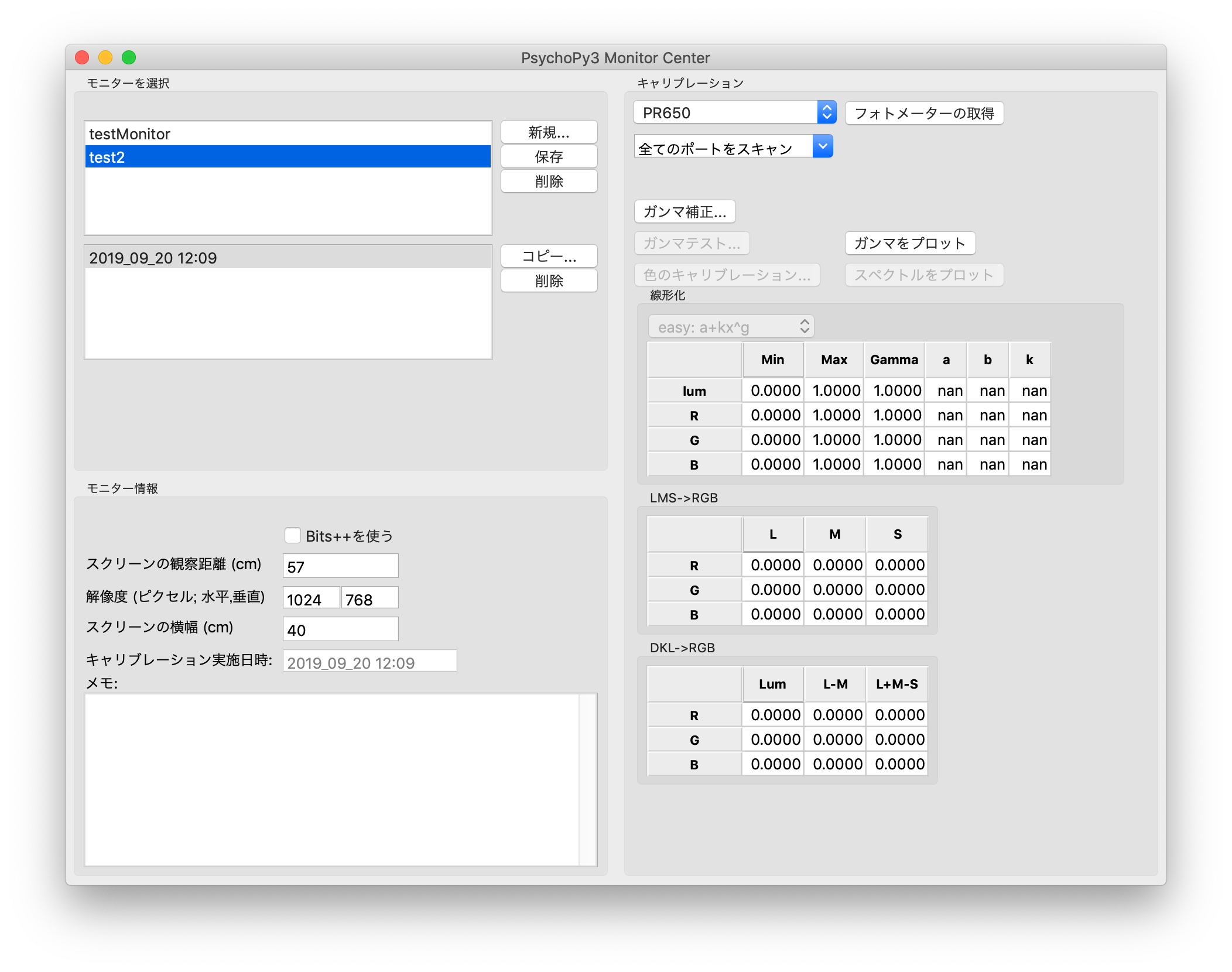Click the lum row header

click(694, 391)
